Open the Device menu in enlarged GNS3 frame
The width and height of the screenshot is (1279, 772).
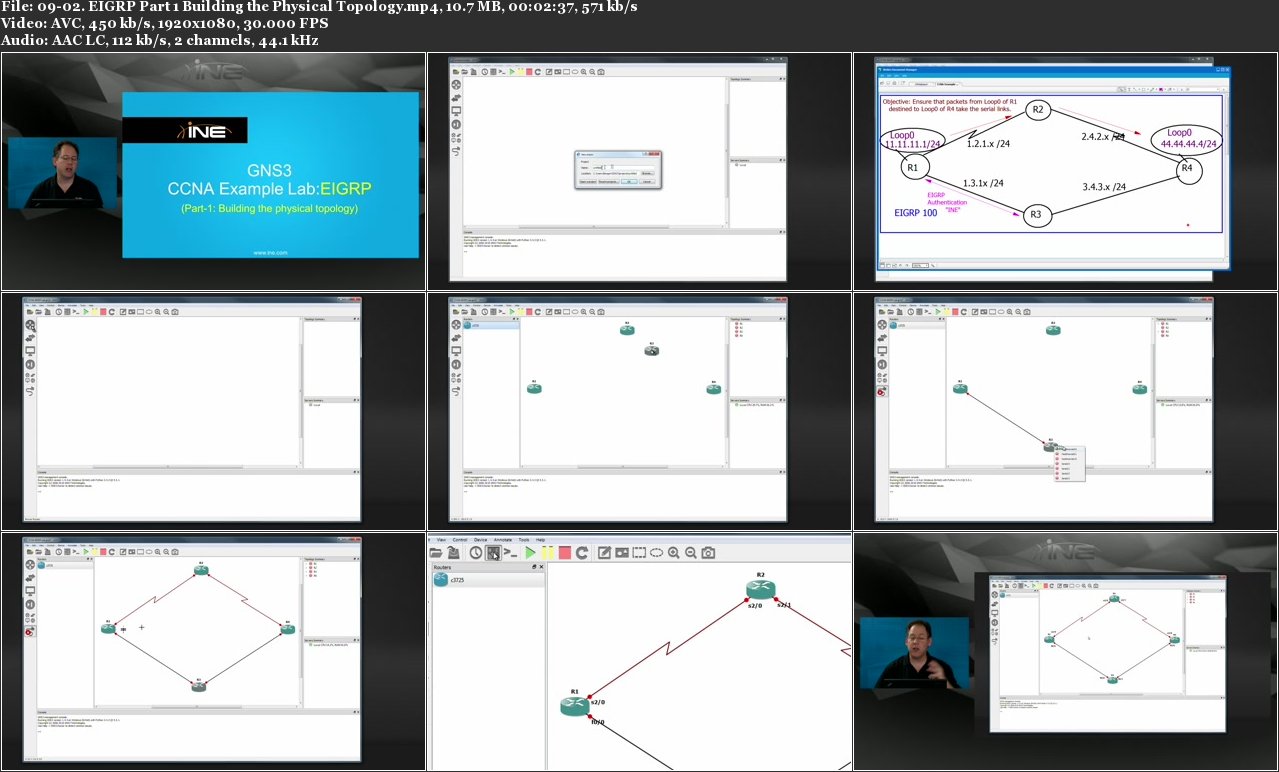pos(480,540)
